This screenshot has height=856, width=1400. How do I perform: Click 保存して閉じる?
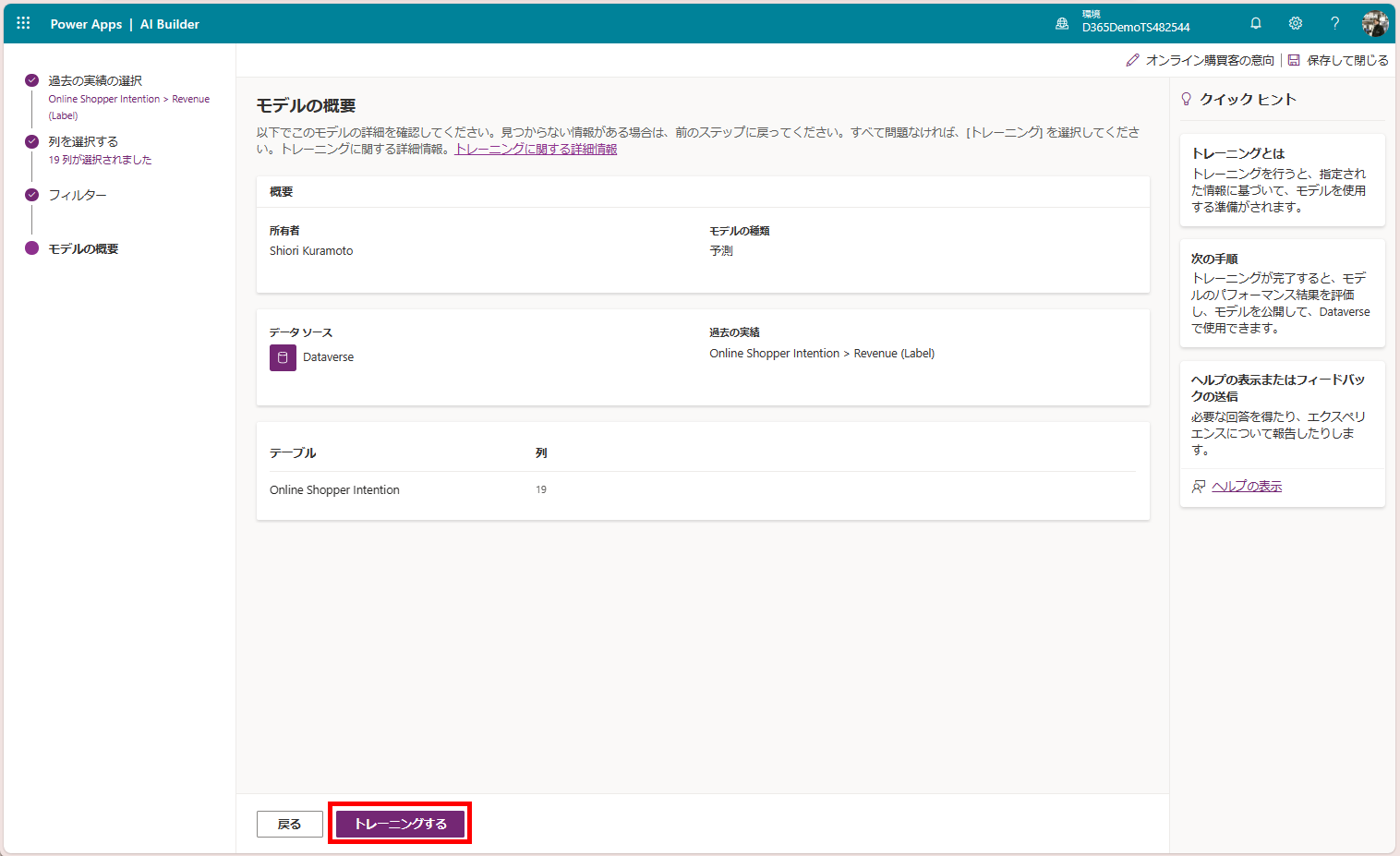[1347, 60]
